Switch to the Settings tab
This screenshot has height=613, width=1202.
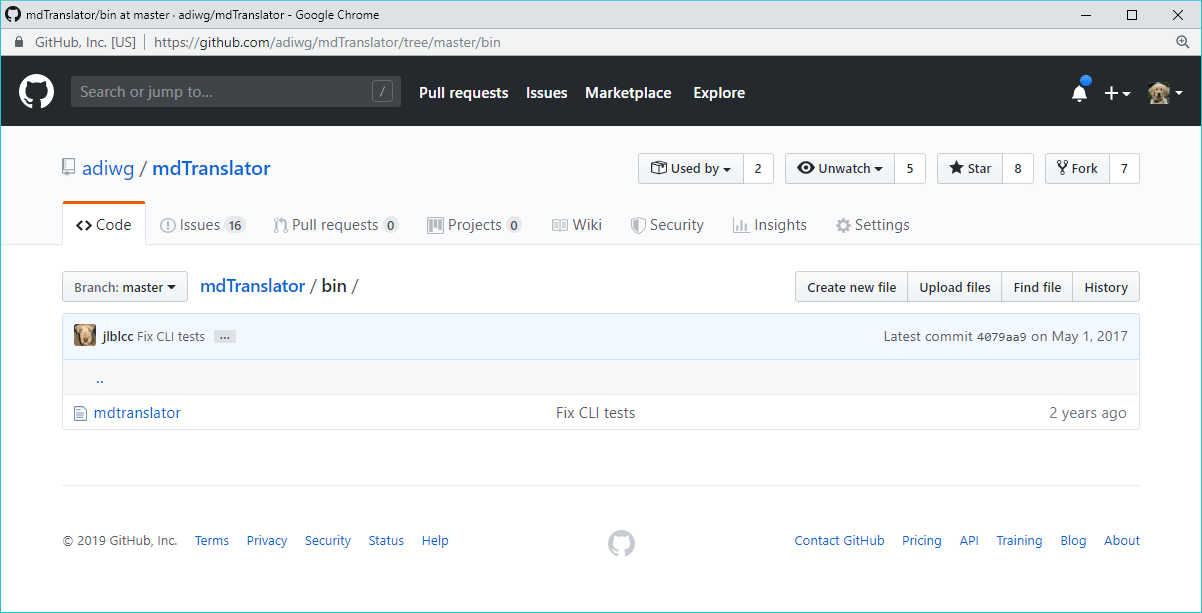(x=873, y=225)
